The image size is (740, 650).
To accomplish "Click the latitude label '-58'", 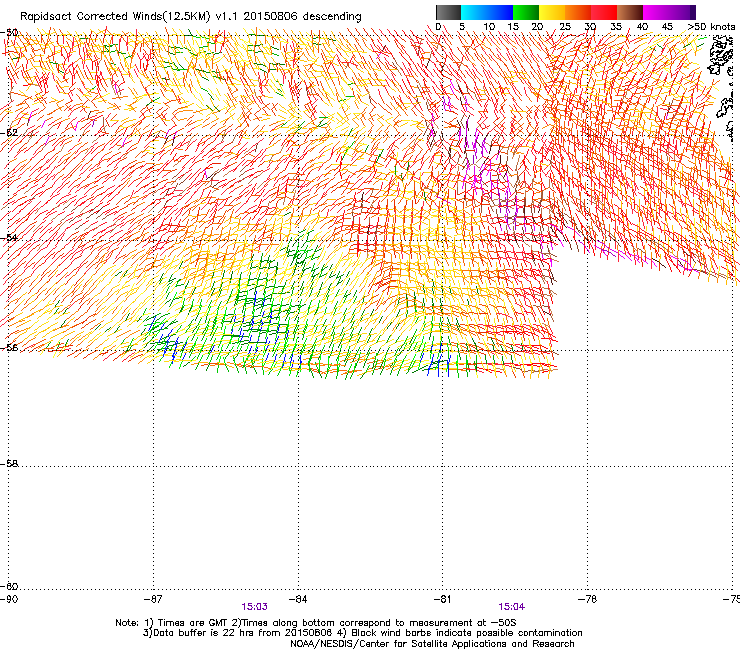I will coord(9,464).
